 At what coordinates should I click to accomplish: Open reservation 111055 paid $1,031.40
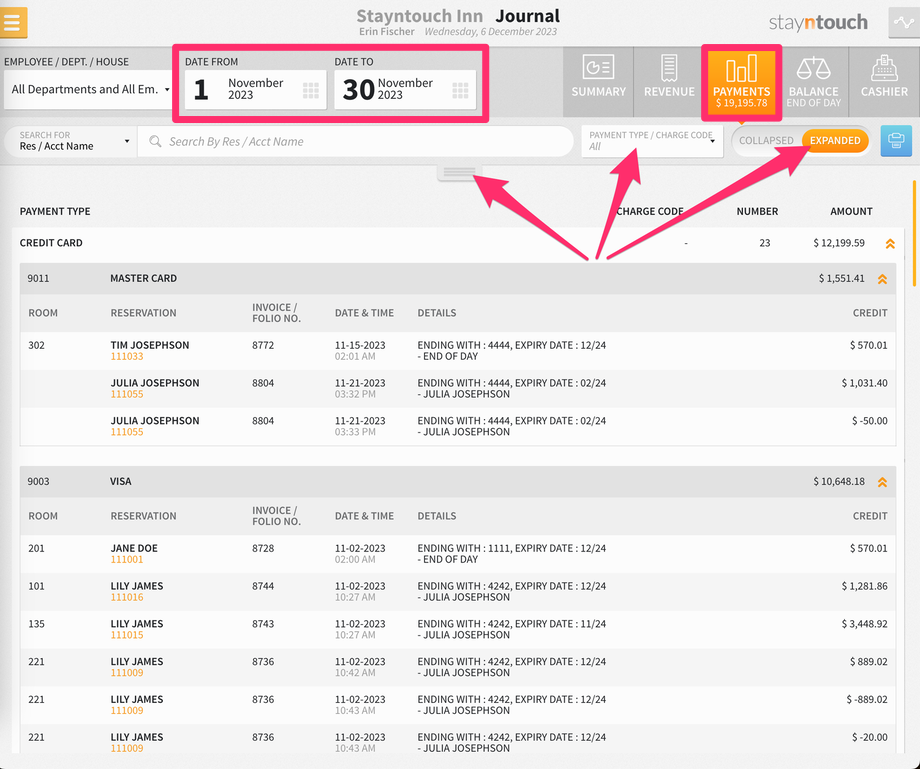pos(127,394)
